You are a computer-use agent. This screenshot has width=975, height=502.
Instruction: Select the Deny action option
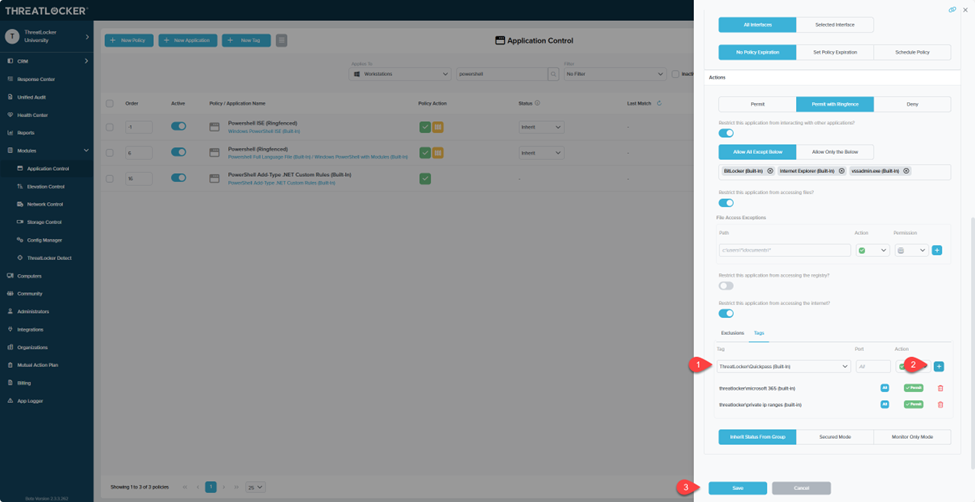coord(912,104)
